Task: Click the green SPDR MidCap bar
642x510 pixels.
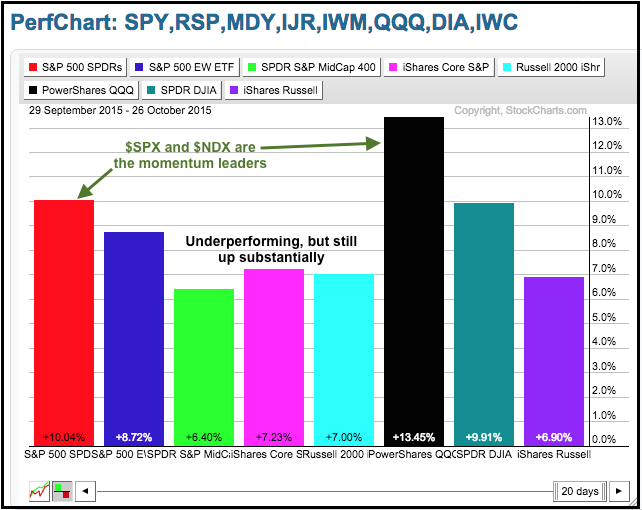Action: 204,368
